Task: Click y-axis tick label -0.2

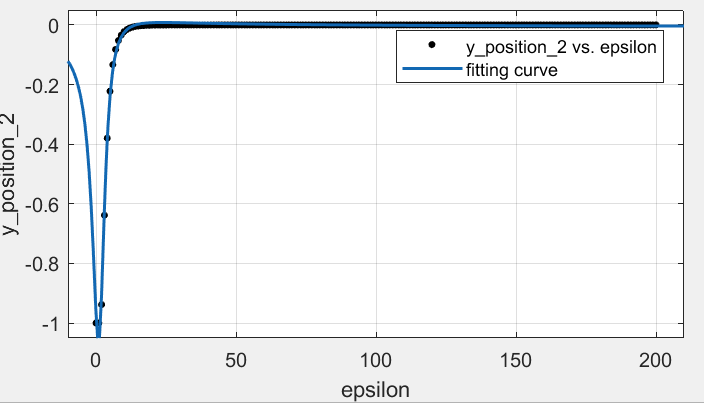Action: (43, 85)
